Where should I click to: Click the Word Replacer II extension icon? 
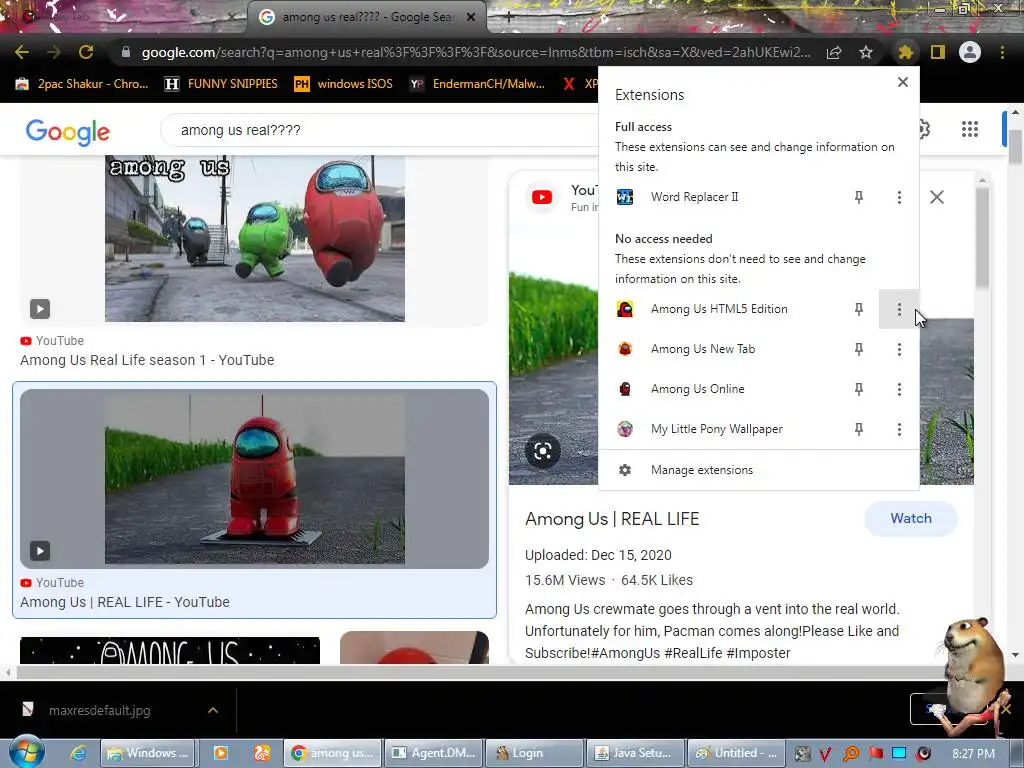pyautogui.click(x=625, y=197)
